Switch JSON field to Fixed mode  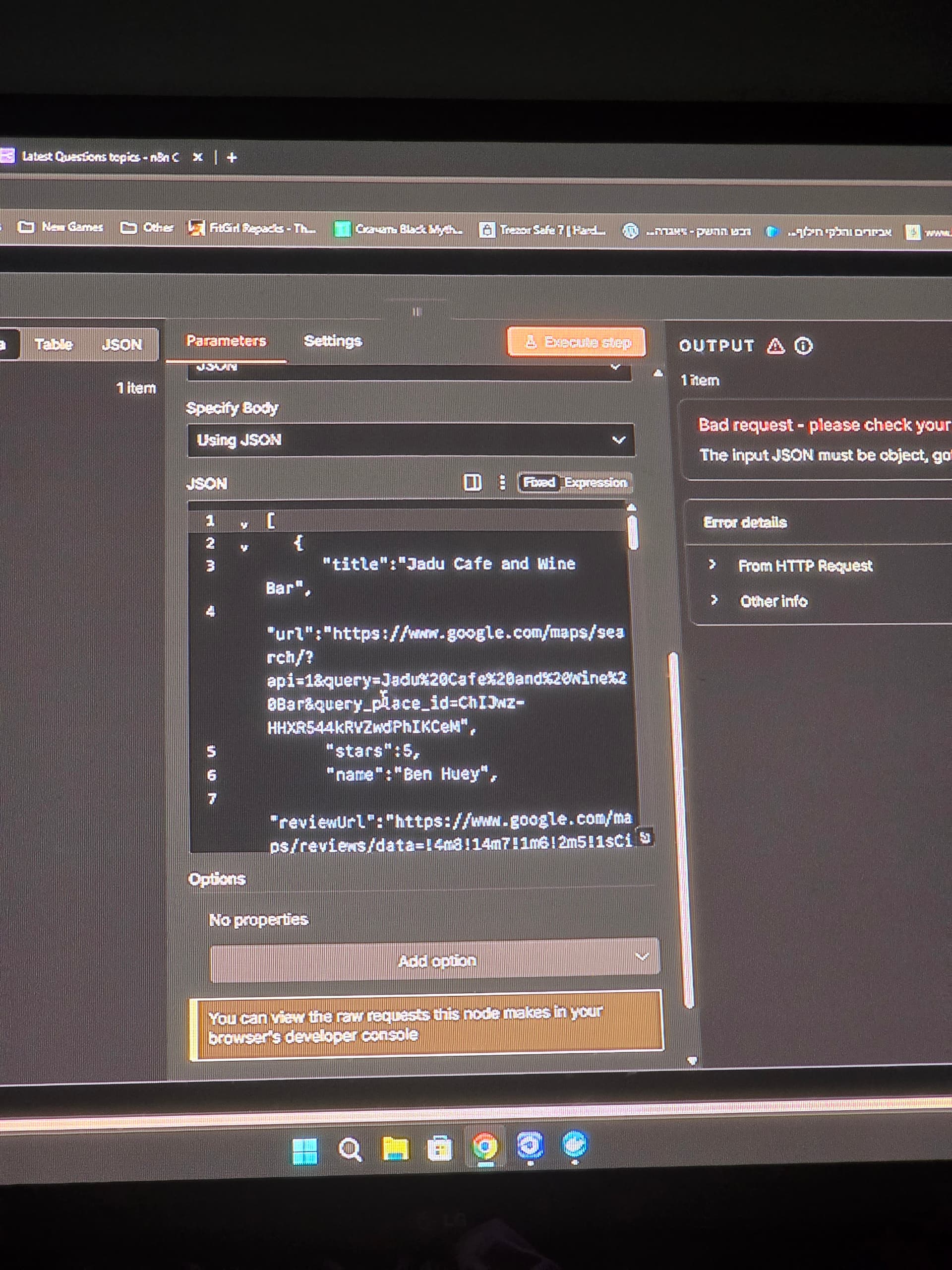point(539,482)
